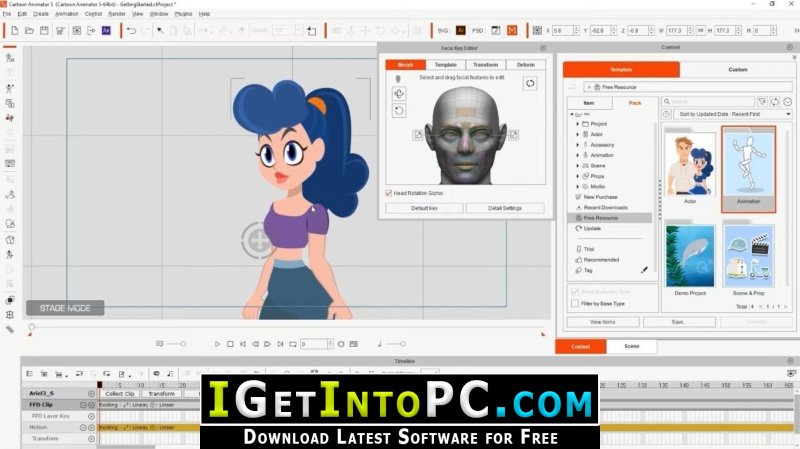Open the Sort by Updated Date dropdown

(x=733, y=114)
